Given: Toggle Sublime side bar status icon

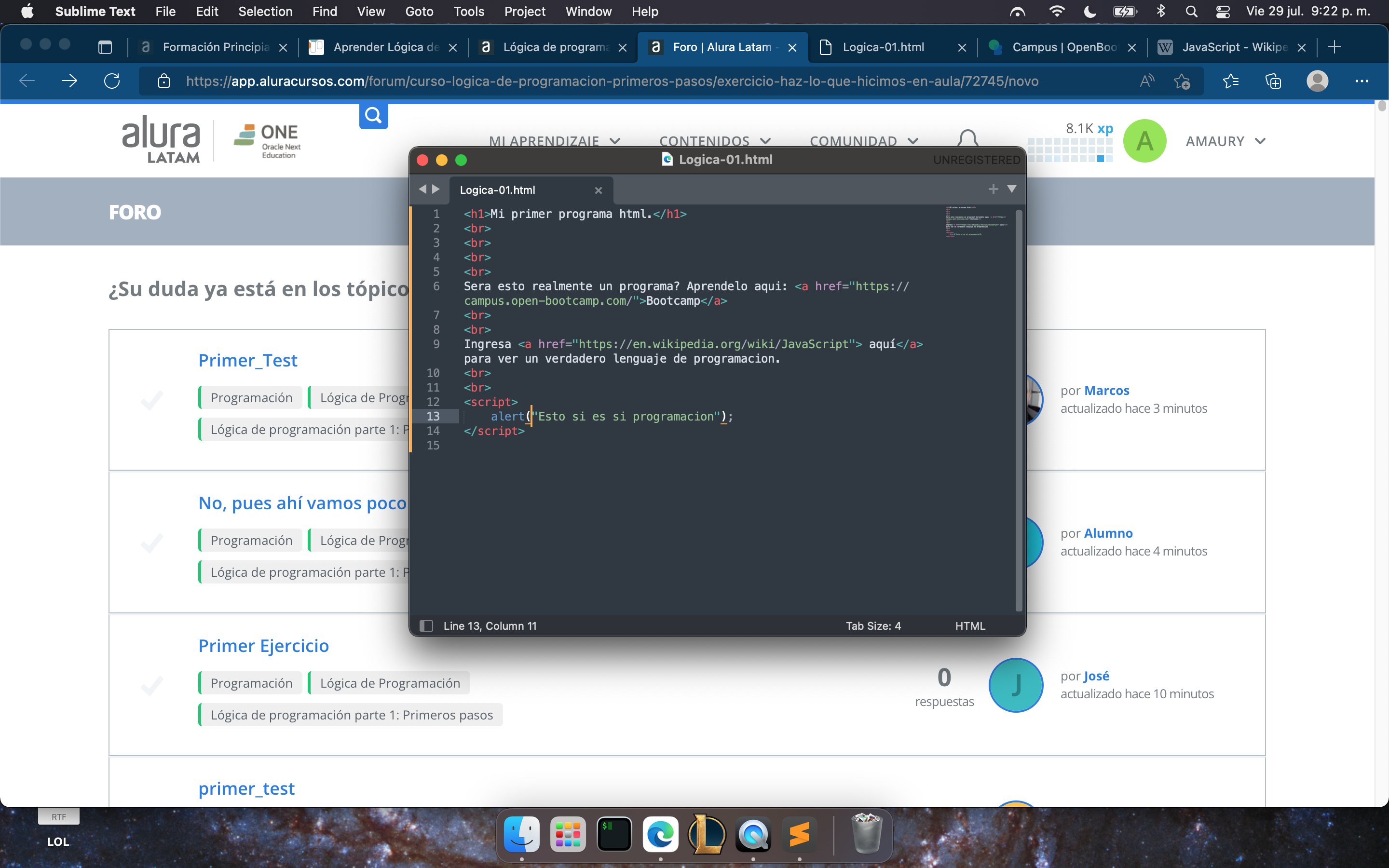Looking at the screenshot, I should 426,626.
